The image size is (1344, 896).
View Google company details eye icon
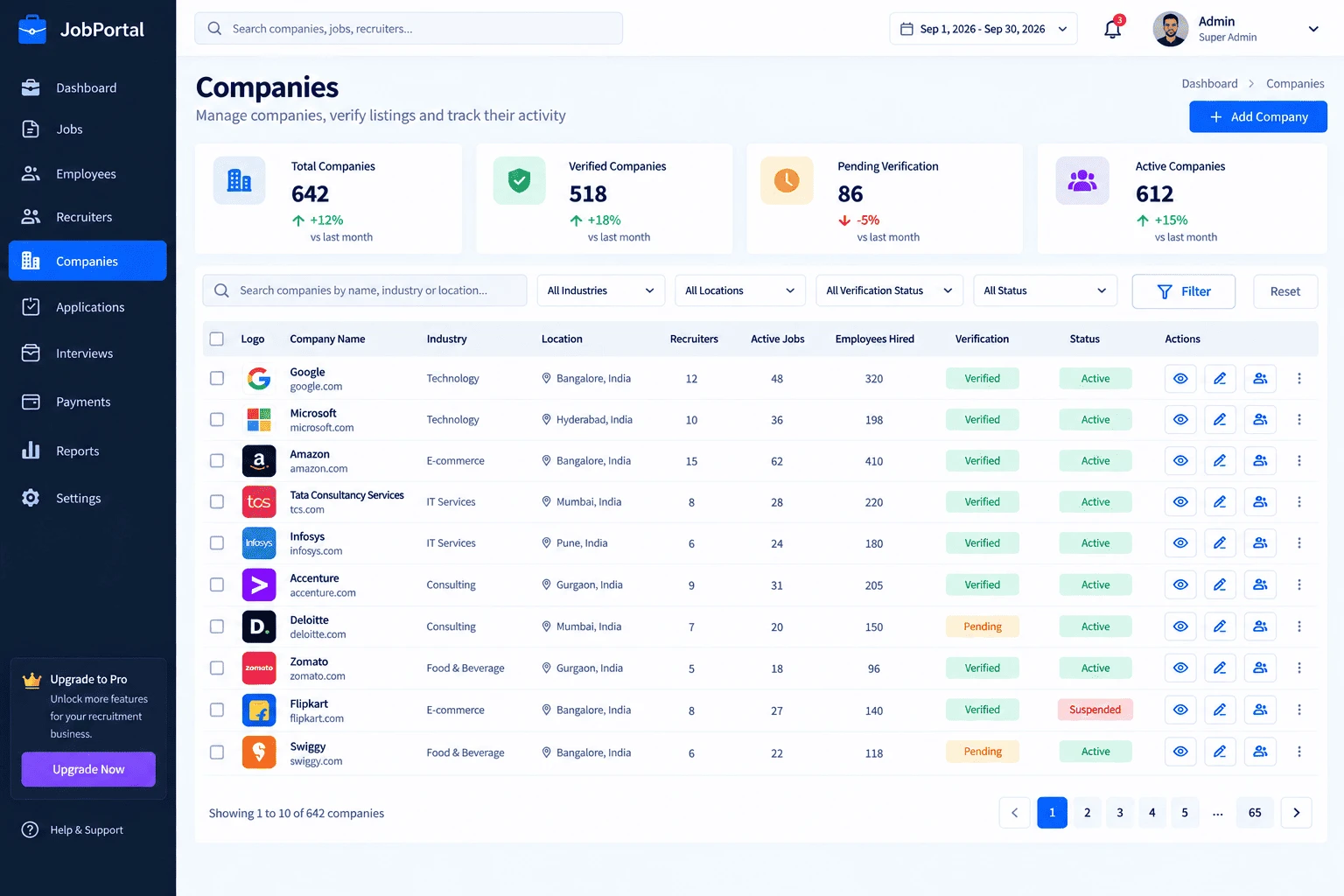click(x=1180, y=379)
